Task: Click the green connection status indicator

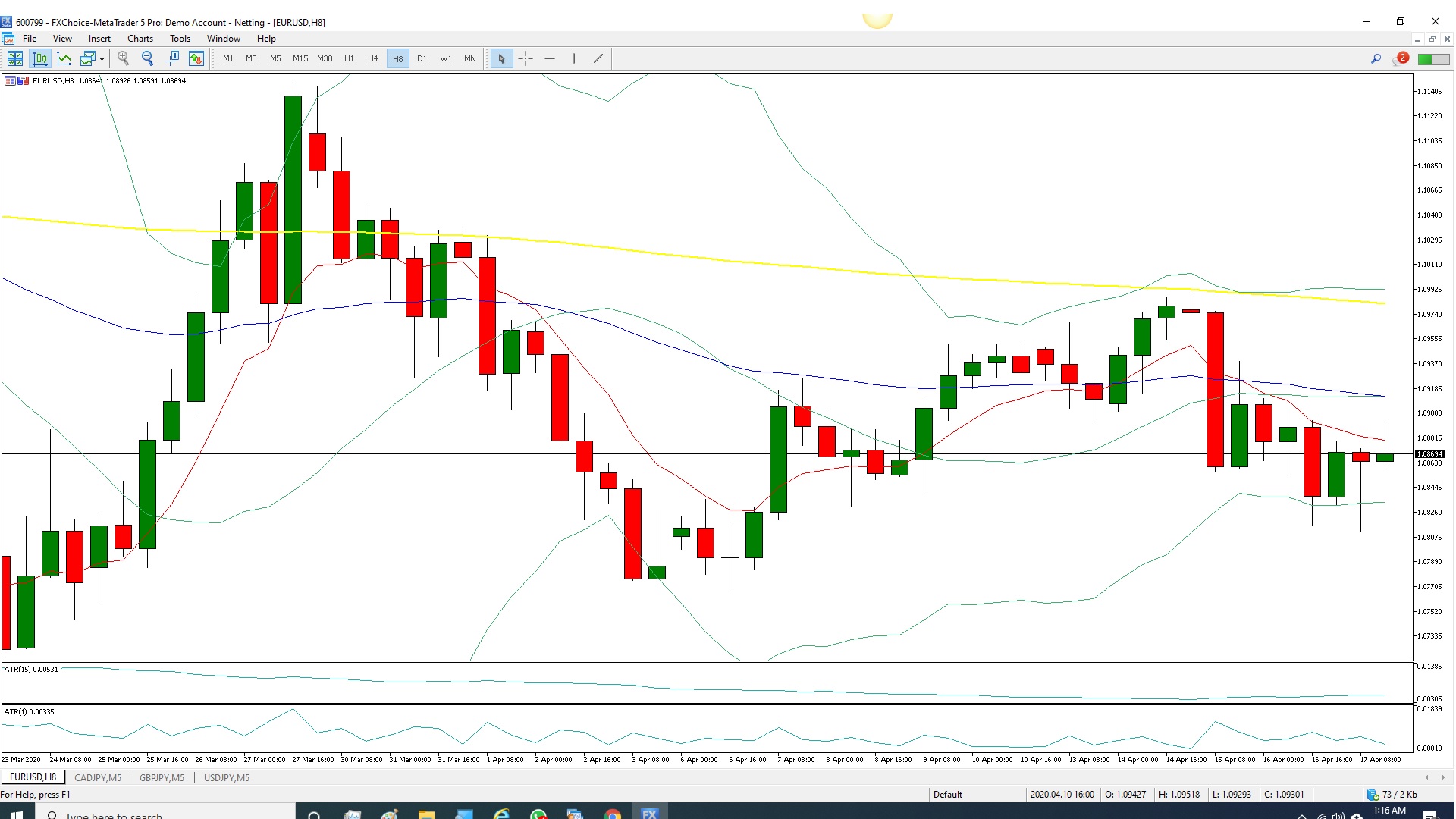Action: pos(1433,59)
